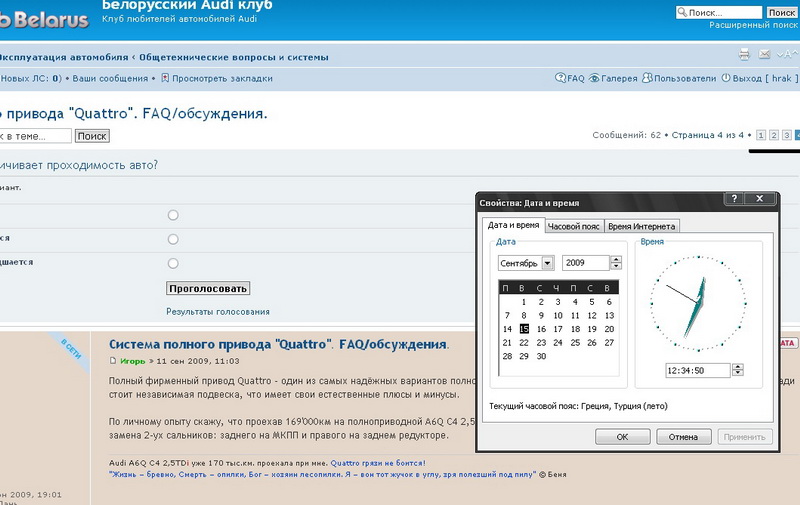Select the first poll radio button

point(173,215)
